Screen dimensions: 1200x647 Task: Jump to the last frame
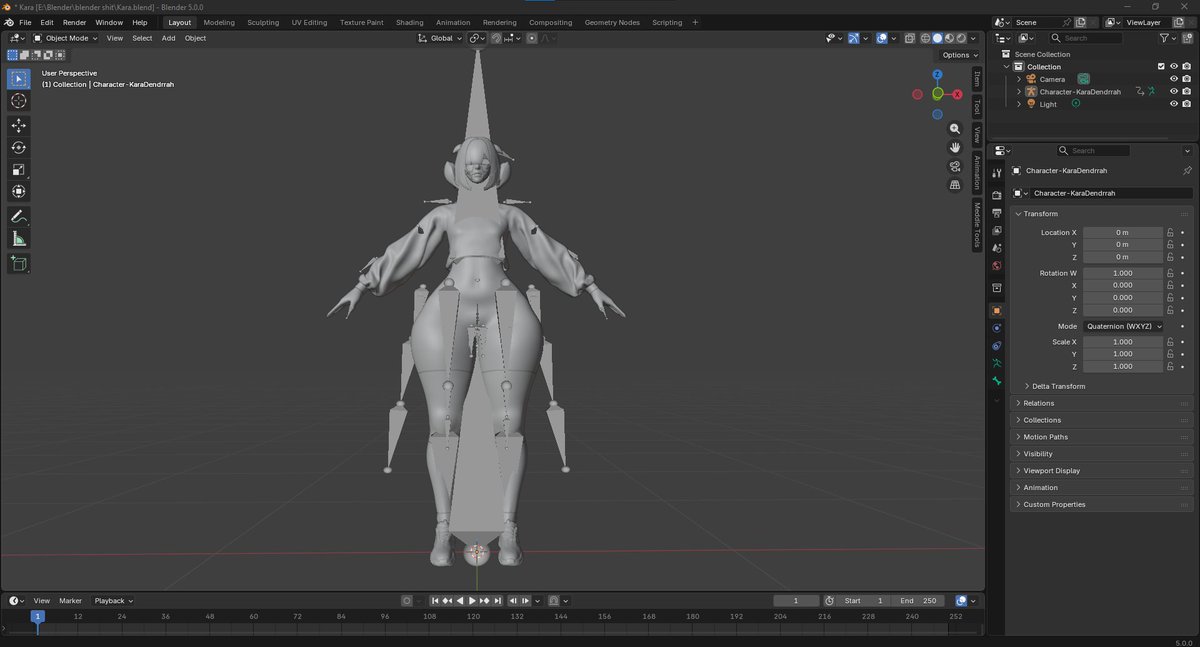click(497, 601)
